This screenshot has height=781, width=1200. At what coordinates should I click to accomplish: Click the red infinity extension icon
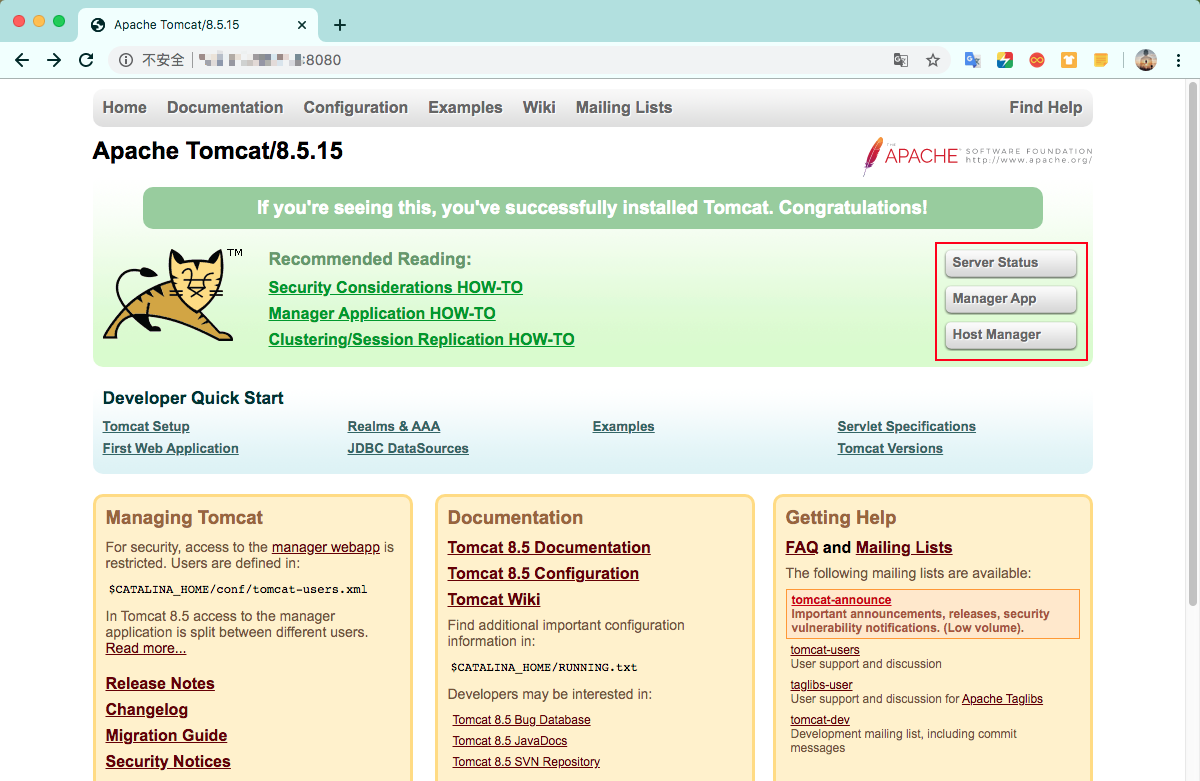1037,60
